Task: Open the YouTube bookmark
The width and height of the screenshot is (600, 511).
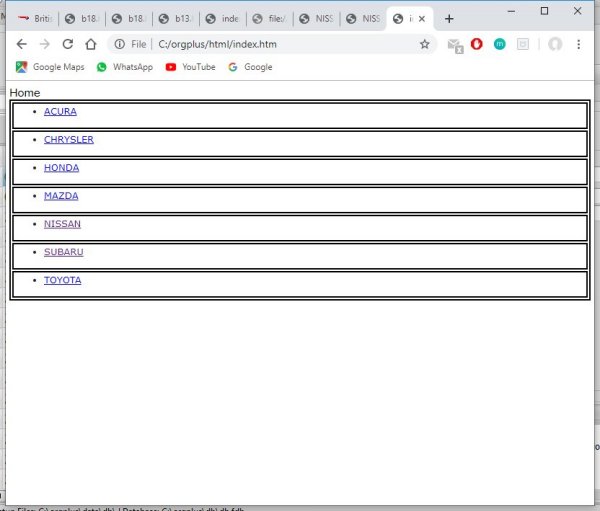Action: [x=190, y=67]
